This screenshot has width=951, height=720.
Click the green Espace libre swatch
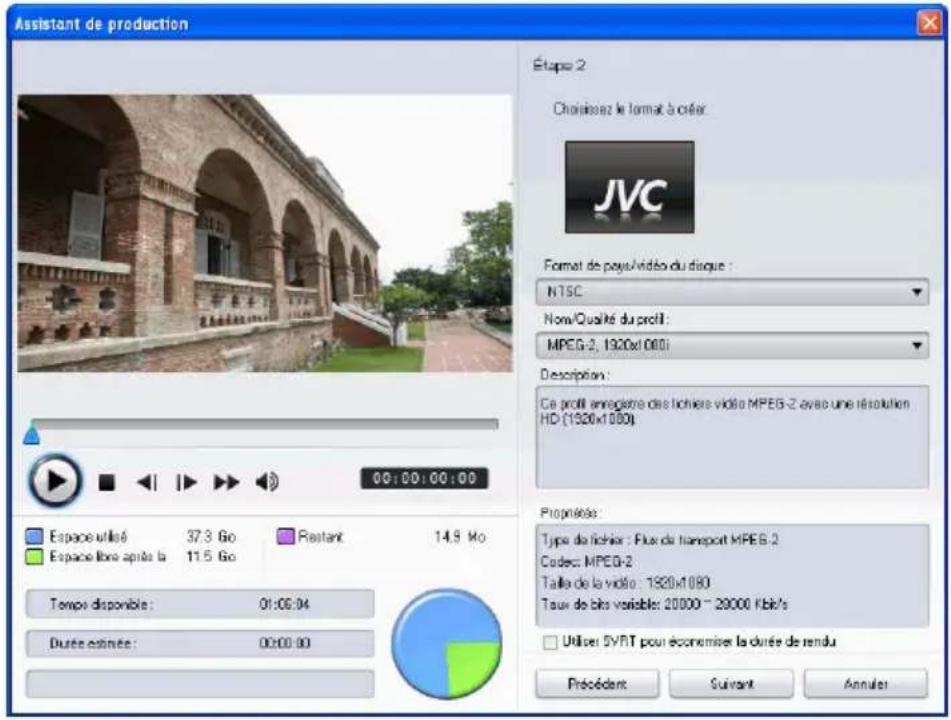[x=35, y=556]
